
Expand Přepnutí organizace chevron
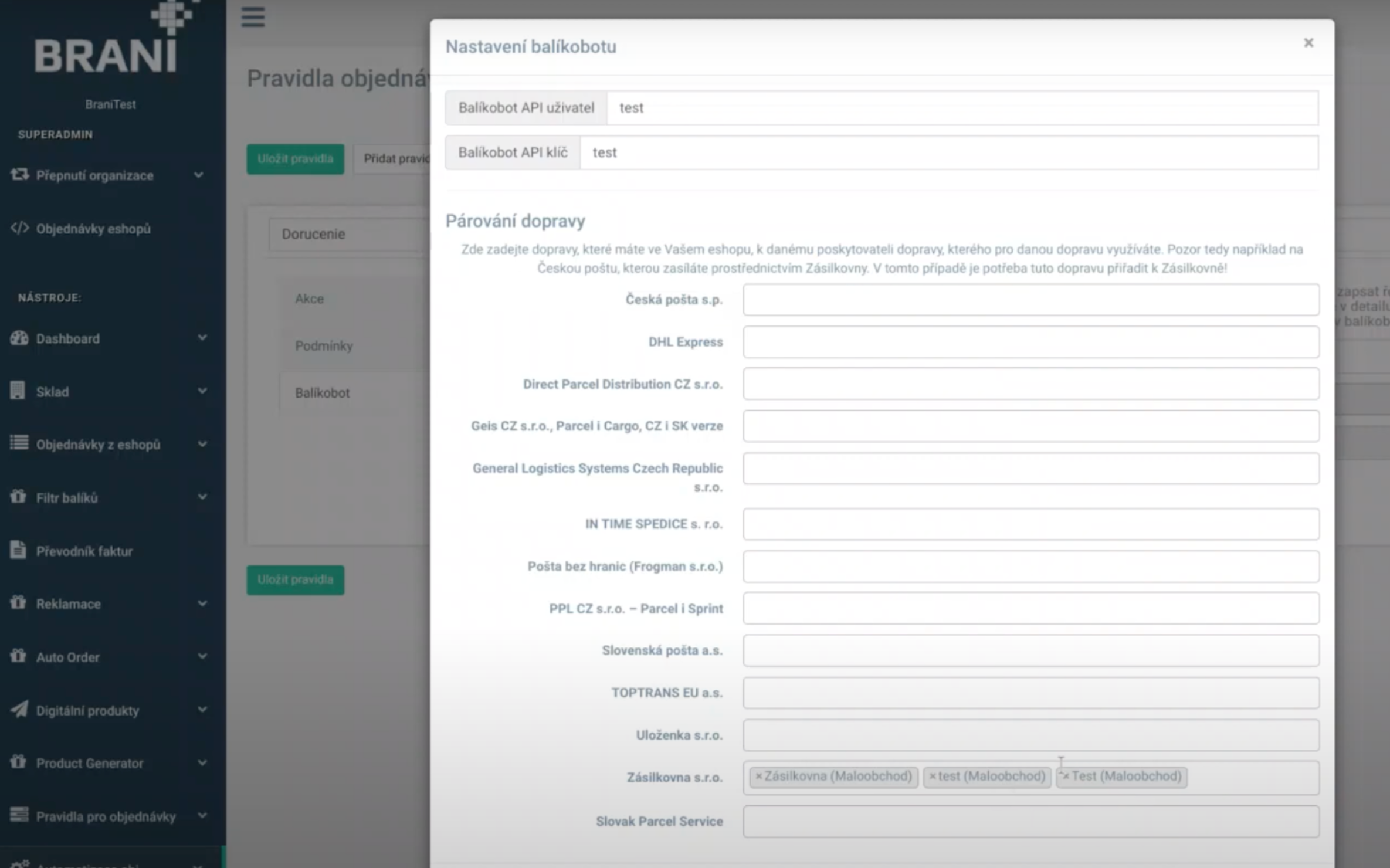pos(199,175)
